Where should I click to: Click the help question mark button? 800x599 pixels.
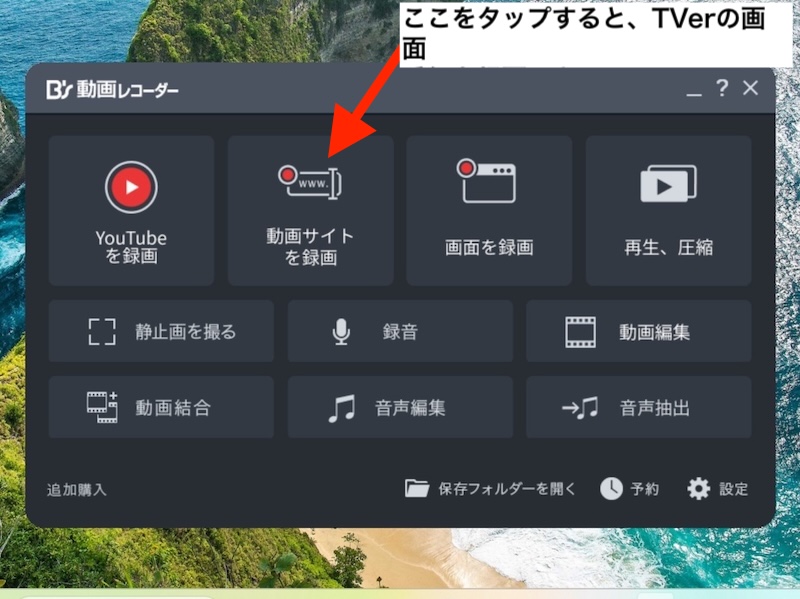pos(722,89)
